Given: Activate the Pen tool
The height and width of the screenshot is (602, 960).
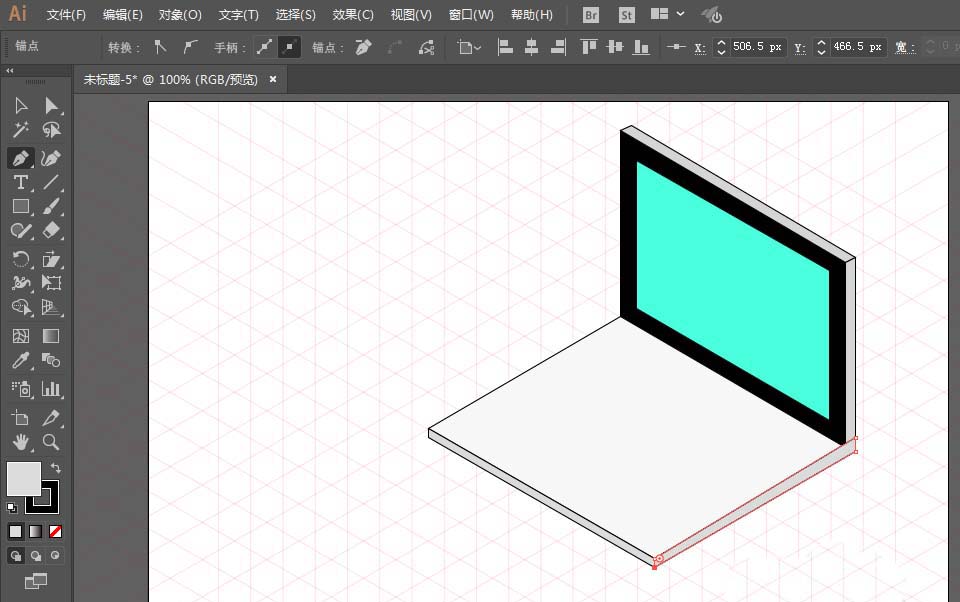Looking at the screenshot, I should tap(21, 158).
